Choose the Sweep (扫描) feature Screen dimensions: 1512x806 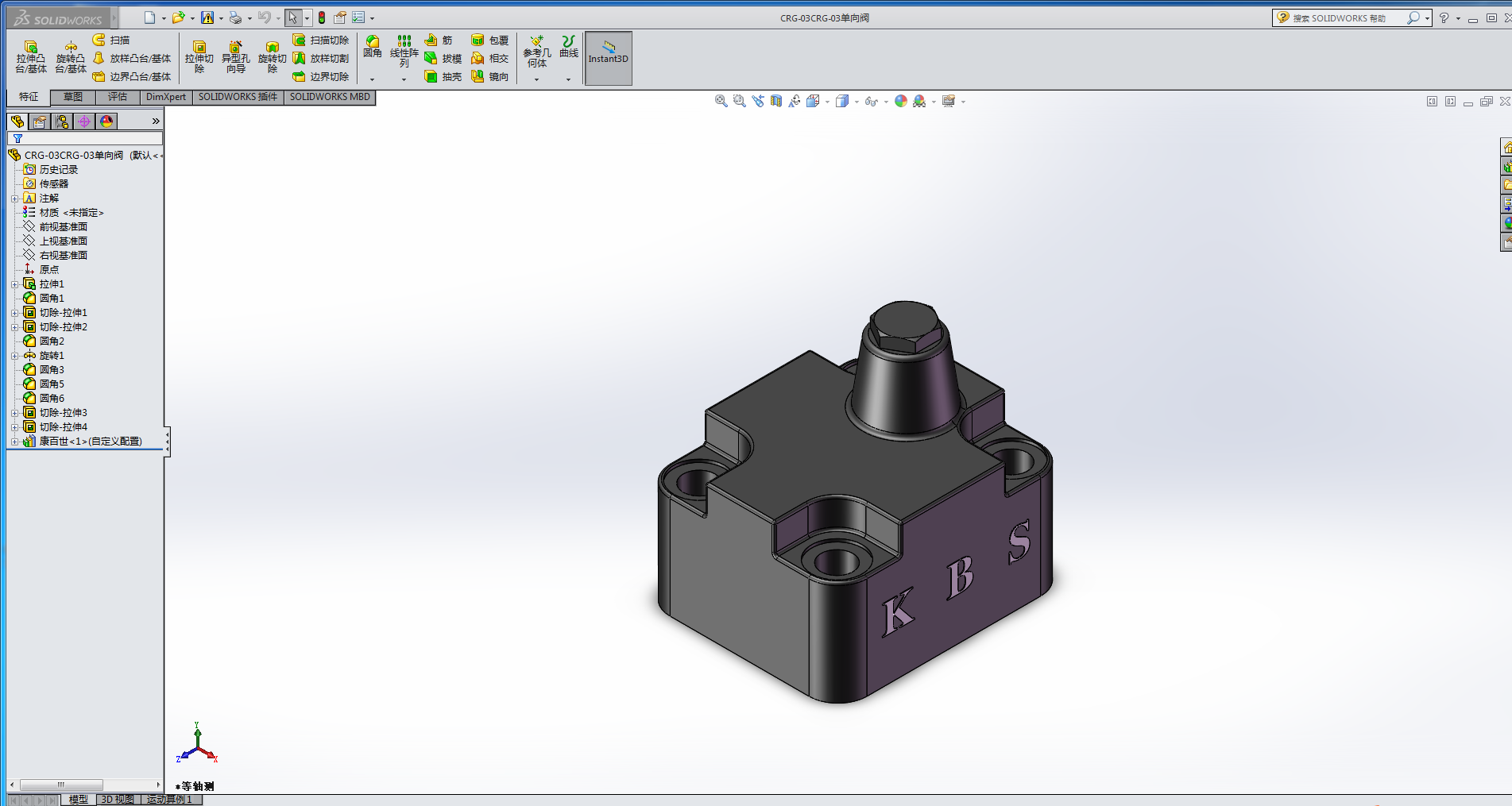tap(111, 40)
